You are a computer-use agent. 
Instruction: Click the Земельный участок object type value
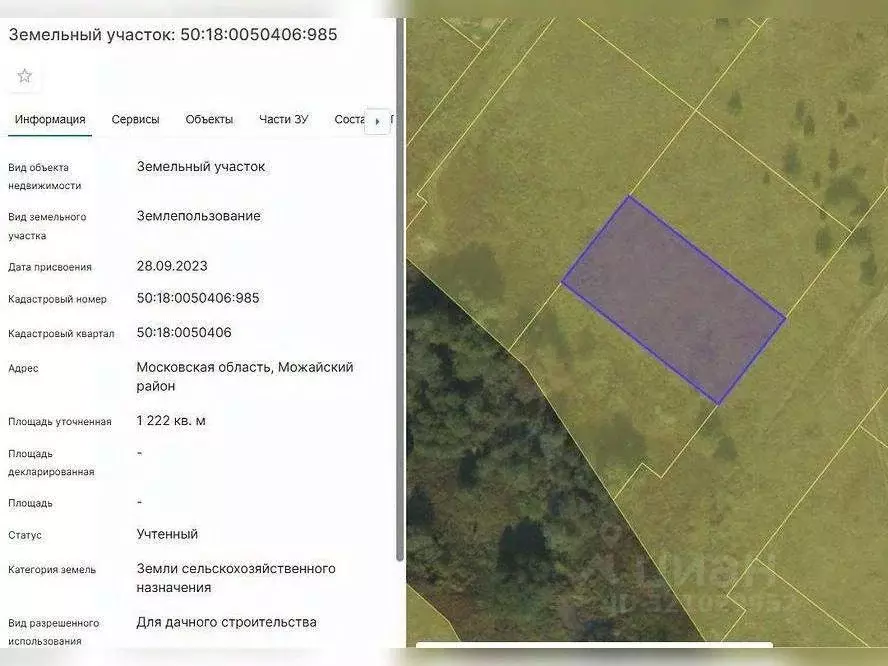tap(200, 166)
